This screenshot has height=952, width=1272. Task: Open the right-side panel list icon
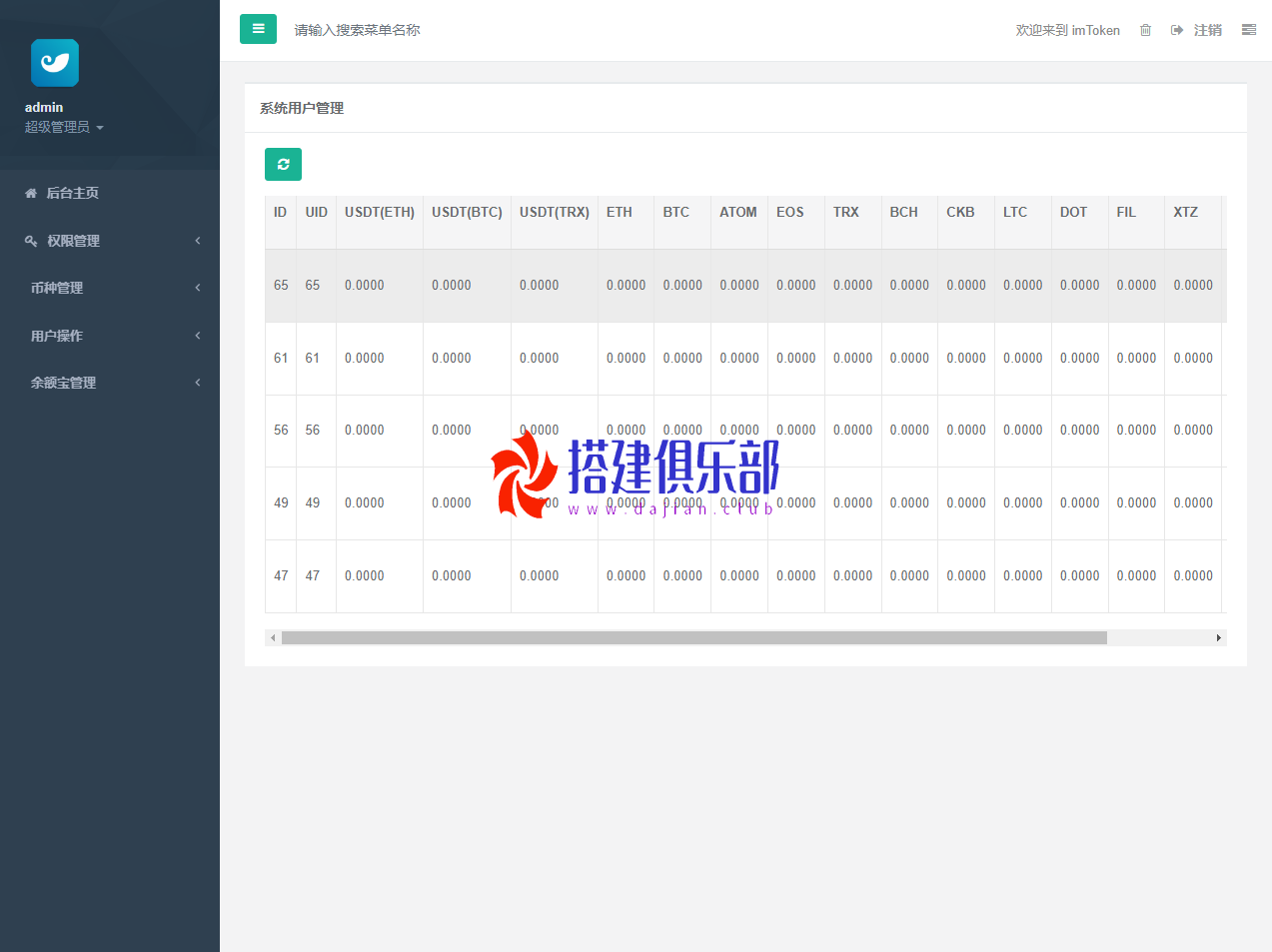tap(1248, 30)
